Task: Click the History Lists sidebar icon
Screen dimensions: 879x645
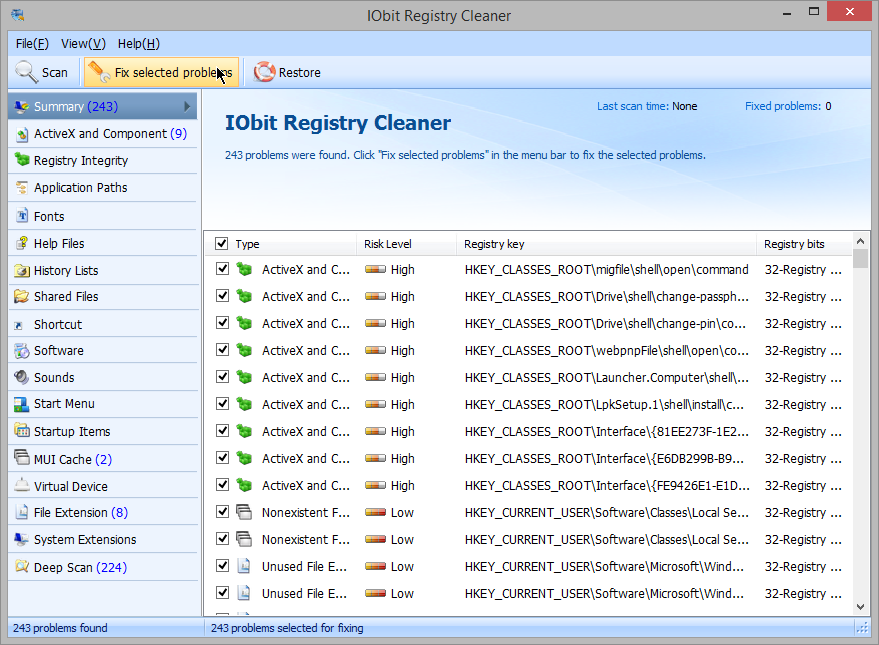Action: click(22, 271)
